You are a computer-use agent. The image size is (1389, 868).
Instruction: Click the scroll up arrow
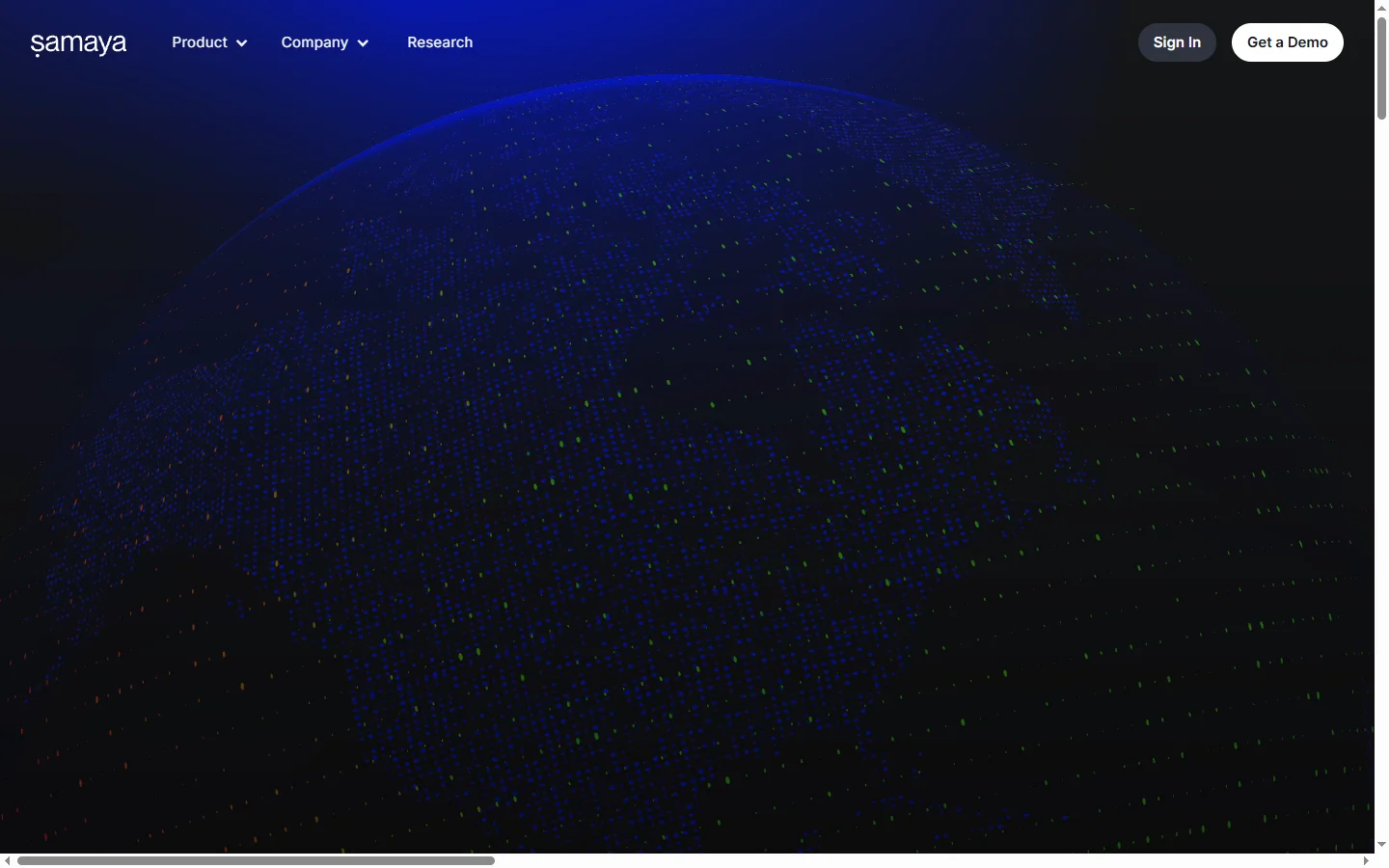pyautogui.click(x=1381, y=7)
